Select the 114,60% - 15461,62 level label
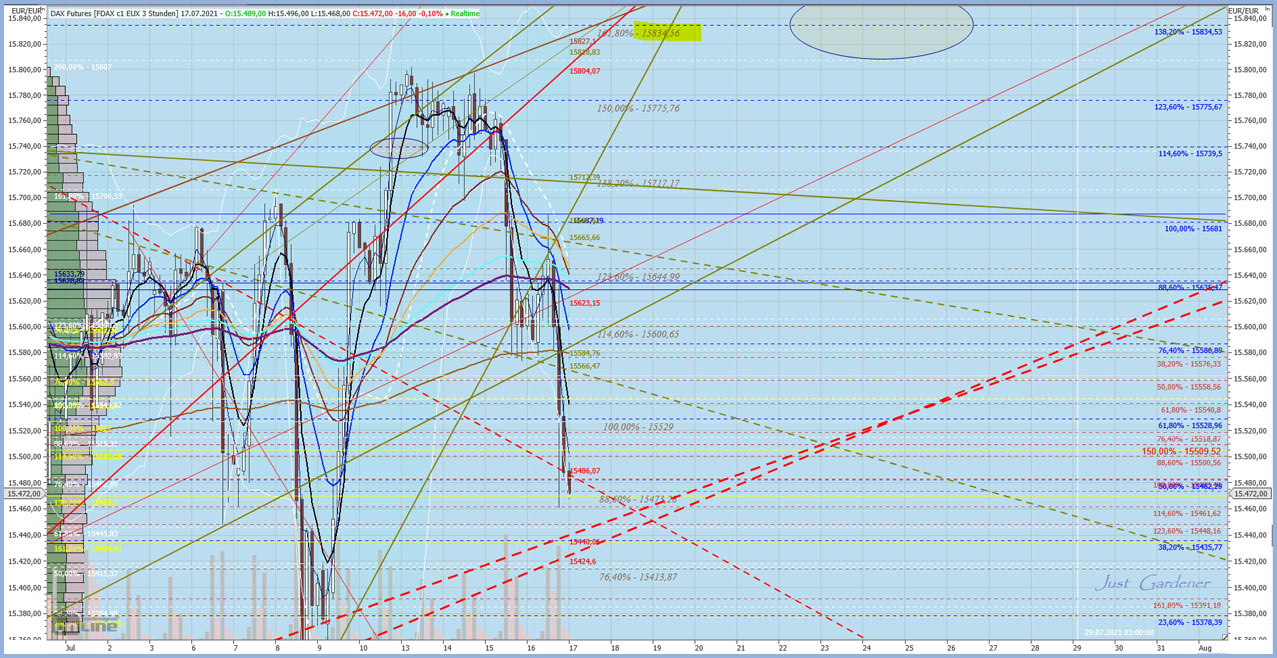The image size is (1277, 658). pyautogui.click(x=1188, y=513)
